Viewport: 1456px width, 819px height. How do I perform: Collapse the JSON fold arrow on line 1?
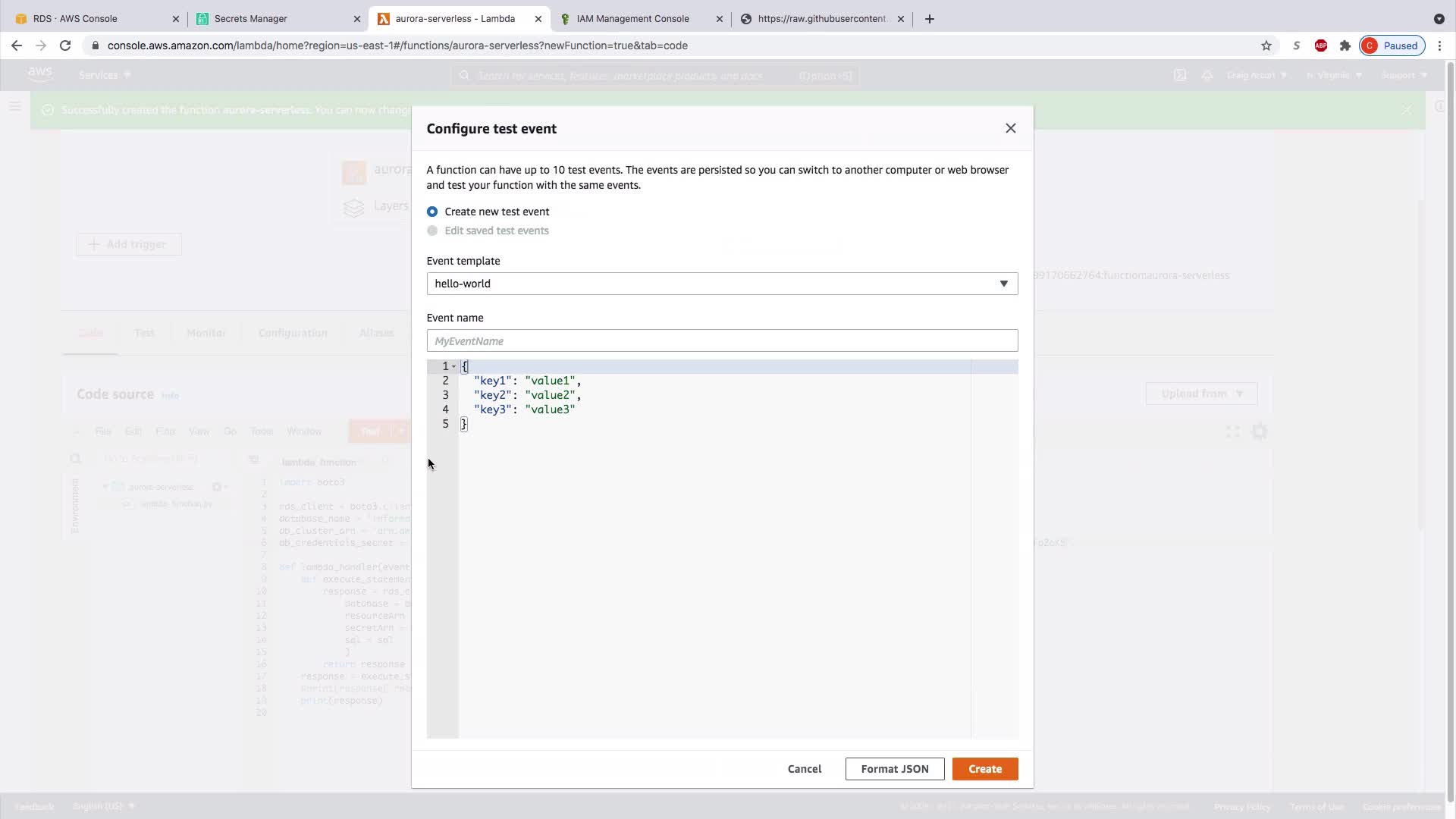point(453,366)
